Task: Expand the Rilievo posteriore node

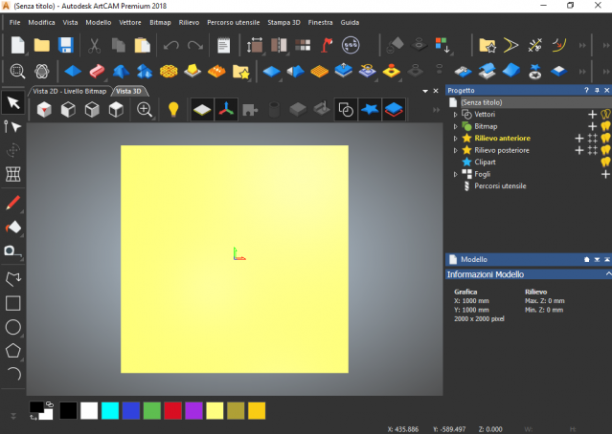Action: 455,150
